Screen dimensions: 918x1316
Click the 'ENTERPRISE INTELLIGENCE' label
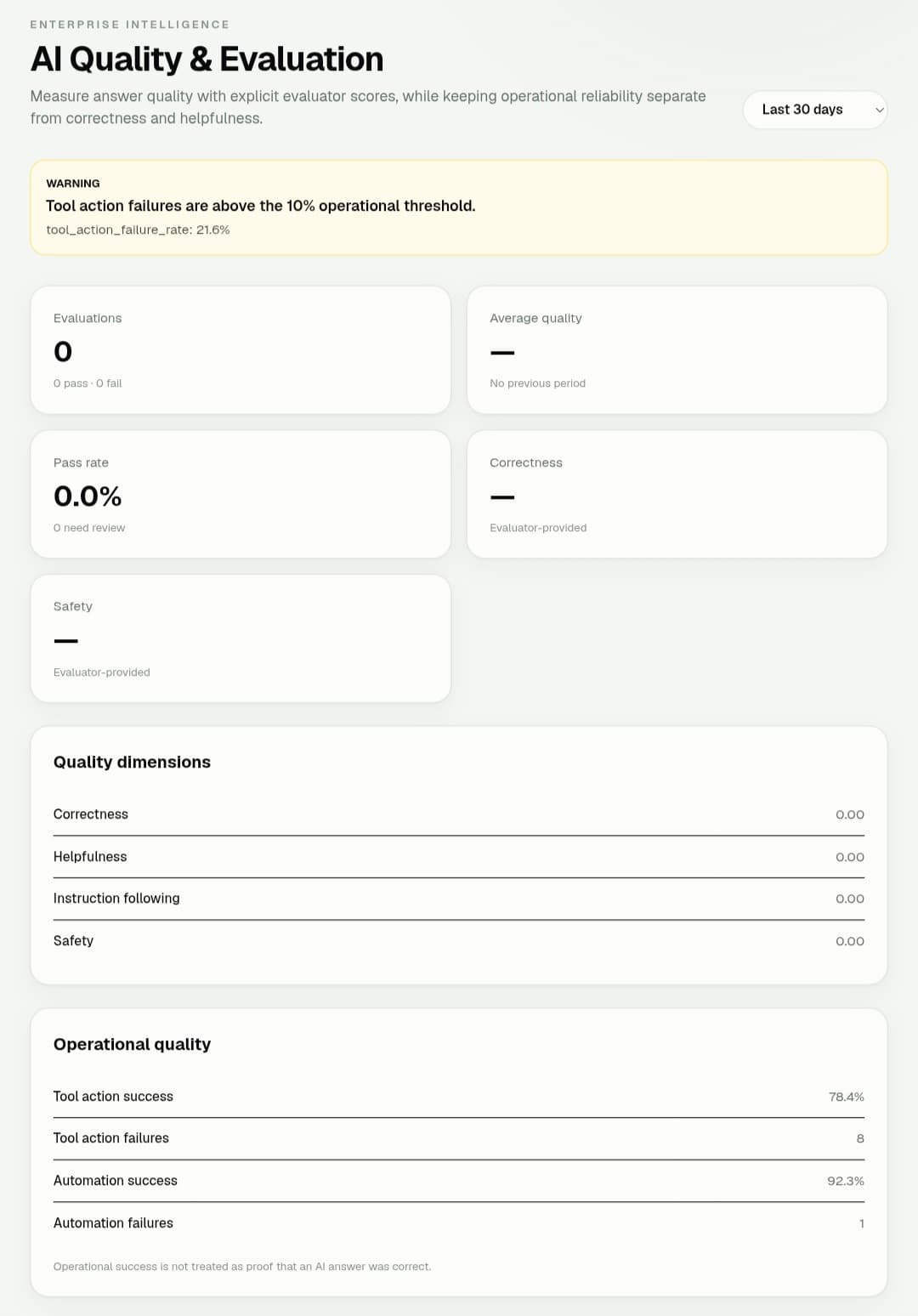pyautogui.click(x=129, y=25)
